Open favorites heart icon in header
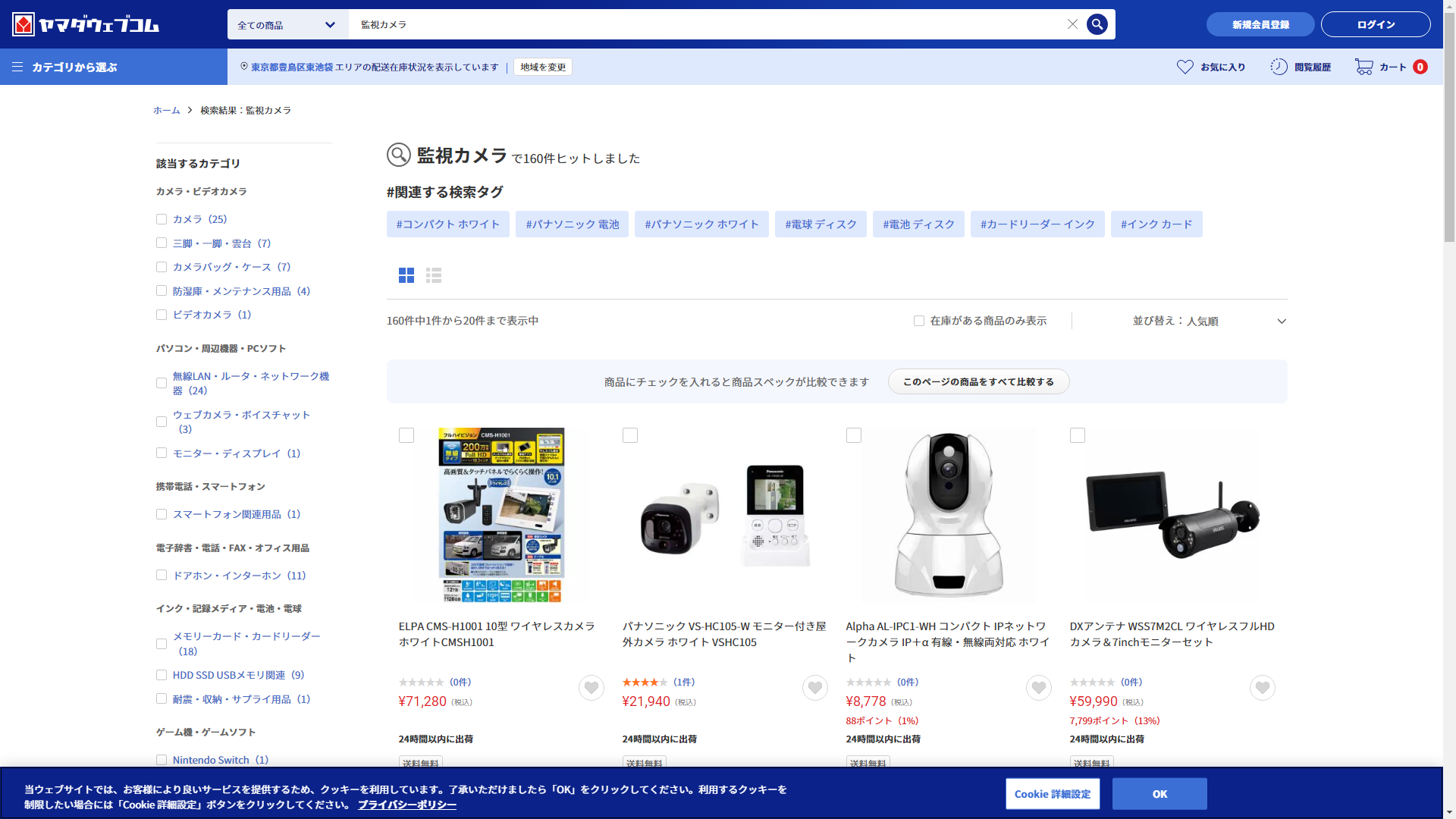The height and width of the screenshot is (819, 1456). (x=1185, y=67)
